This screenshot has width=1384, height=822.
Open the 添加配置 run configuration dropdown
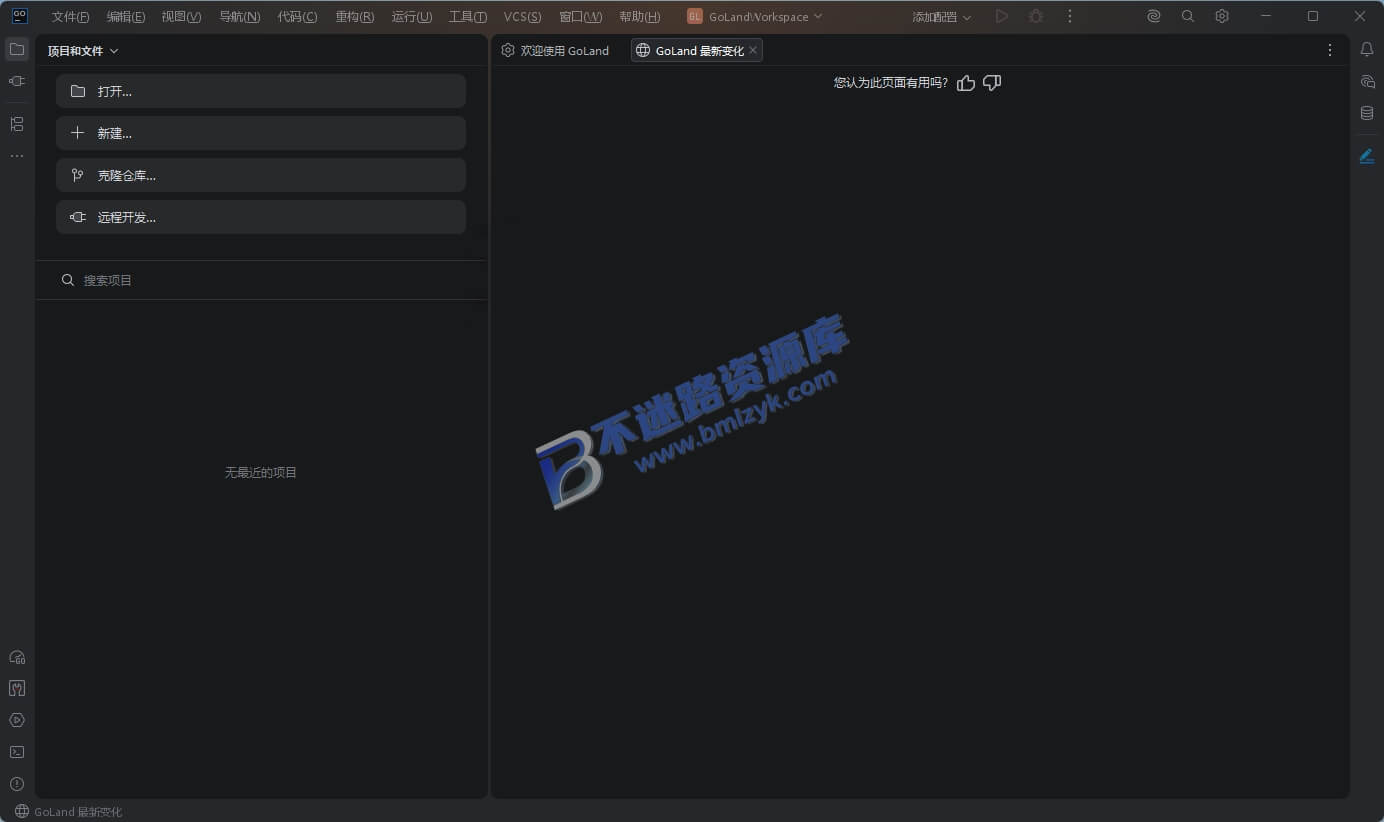(x=941, y=17)
